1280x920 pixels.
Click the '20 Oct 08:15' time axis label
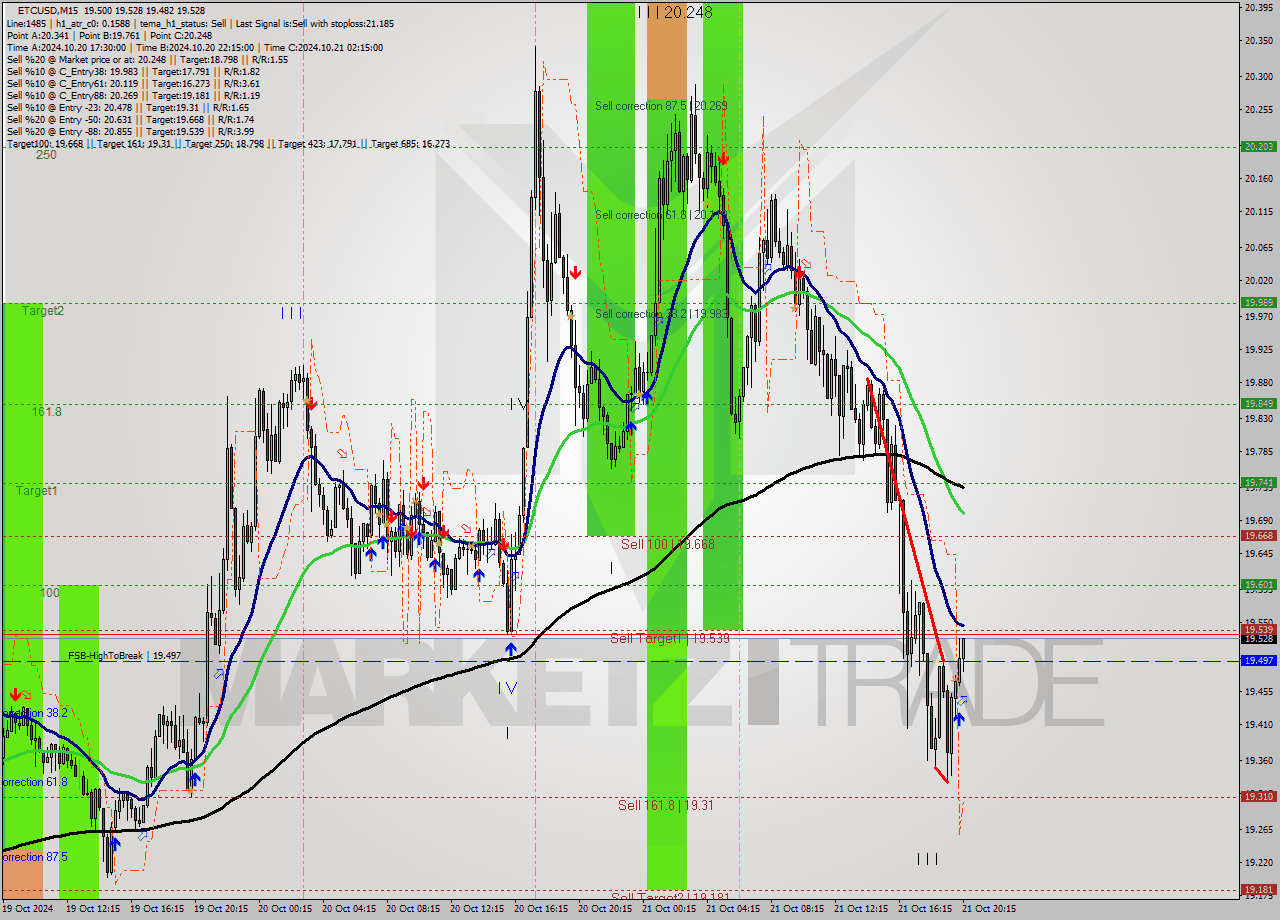coord(414,909)
